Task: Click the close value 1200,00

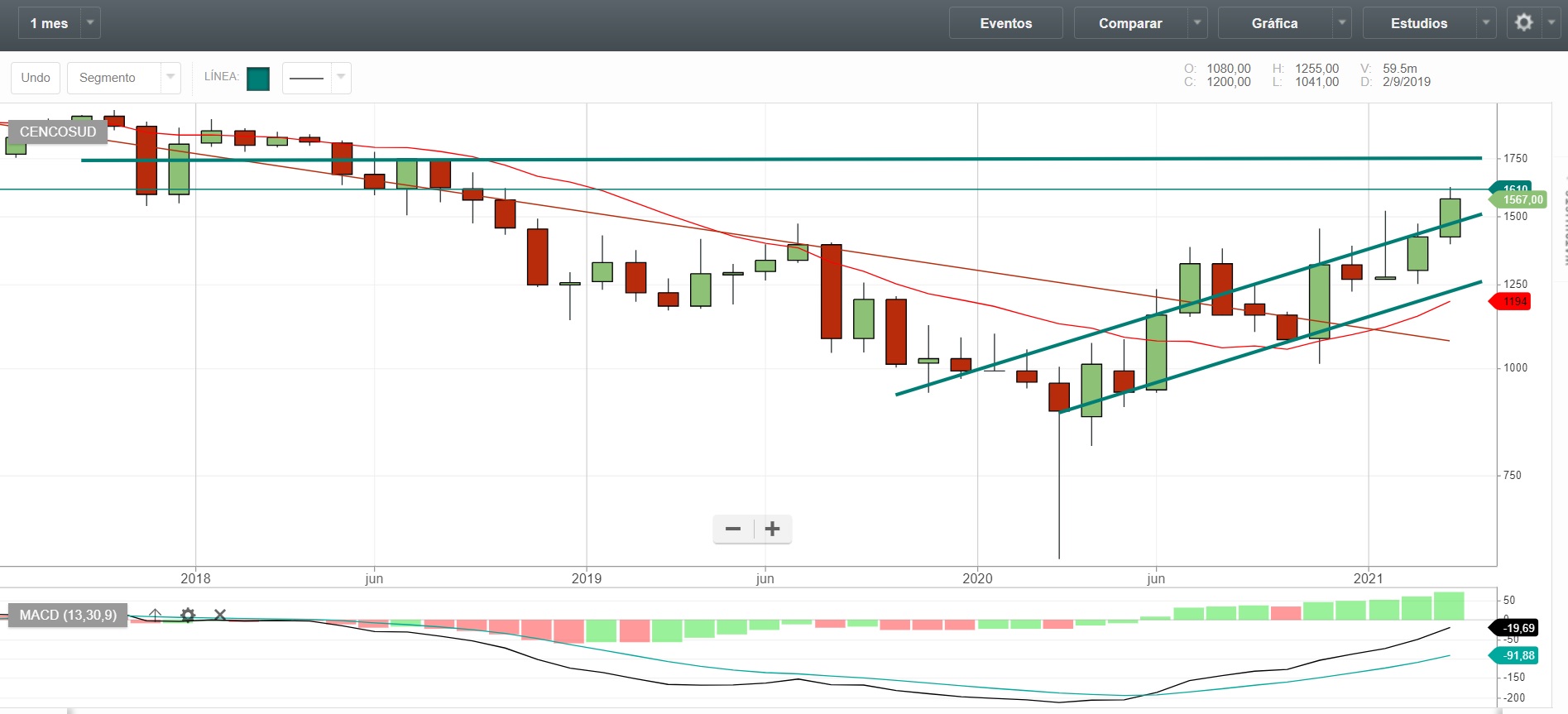Action: [x=1229, y=82]
